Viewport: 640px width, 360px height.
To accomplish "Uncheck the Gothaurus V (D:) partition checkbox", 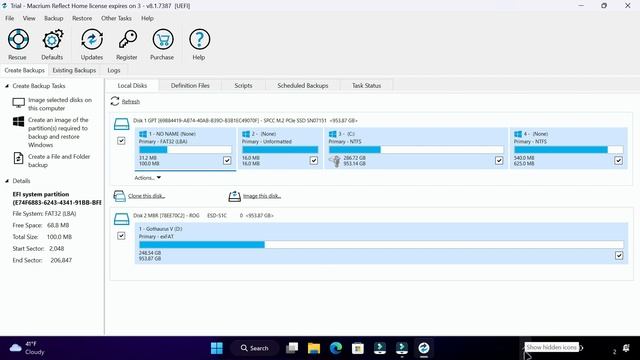I will (619, 256).
